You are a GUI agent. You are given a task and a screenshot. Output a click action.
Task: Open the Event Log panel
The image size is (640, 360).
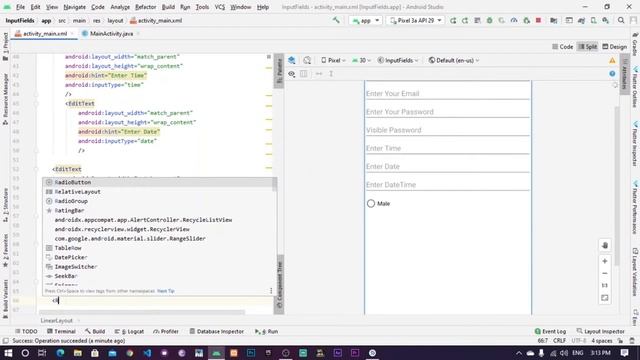pyautogui.click(x=550, y=331)
